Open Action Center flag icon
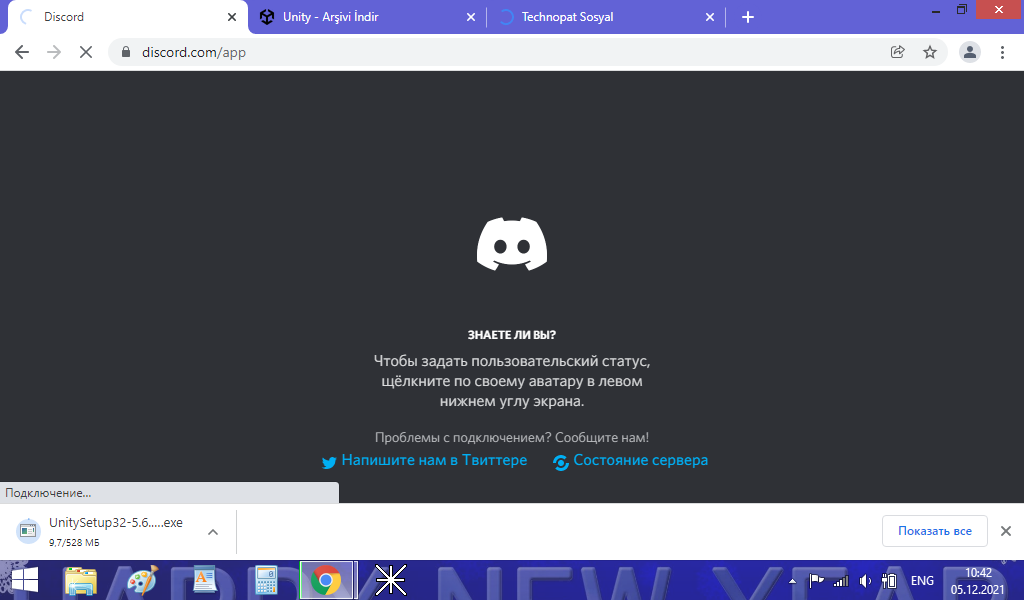This screenshot has height=600, width=1024. pos(816,580)
